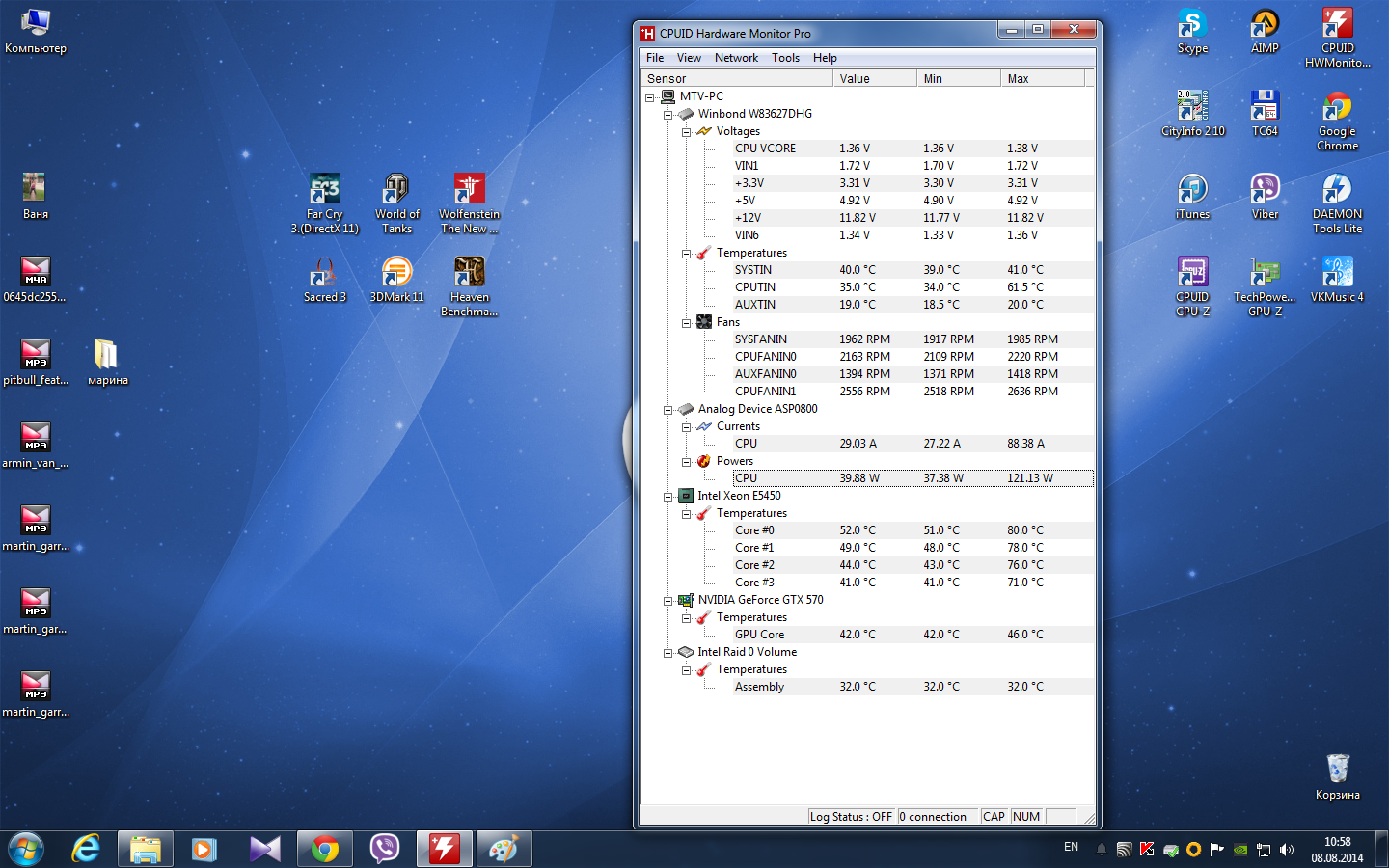Collapse the Analog Device ASP0800 node
1389x868 pixels.
tap(667, 410)
